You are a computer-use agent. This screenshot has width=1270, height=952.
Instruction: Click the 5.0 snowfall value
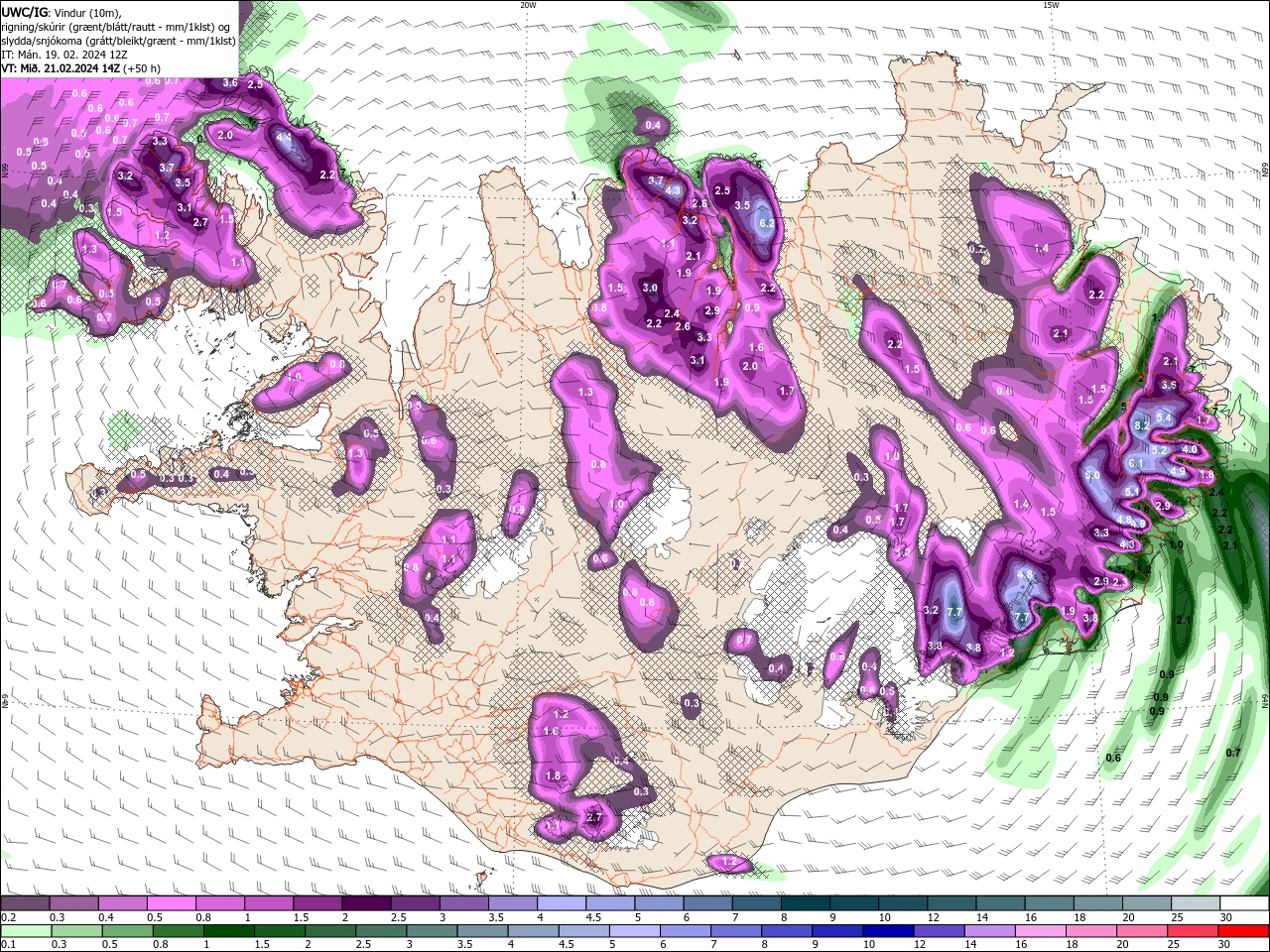pyautogui.click(x=1092, y=475)
